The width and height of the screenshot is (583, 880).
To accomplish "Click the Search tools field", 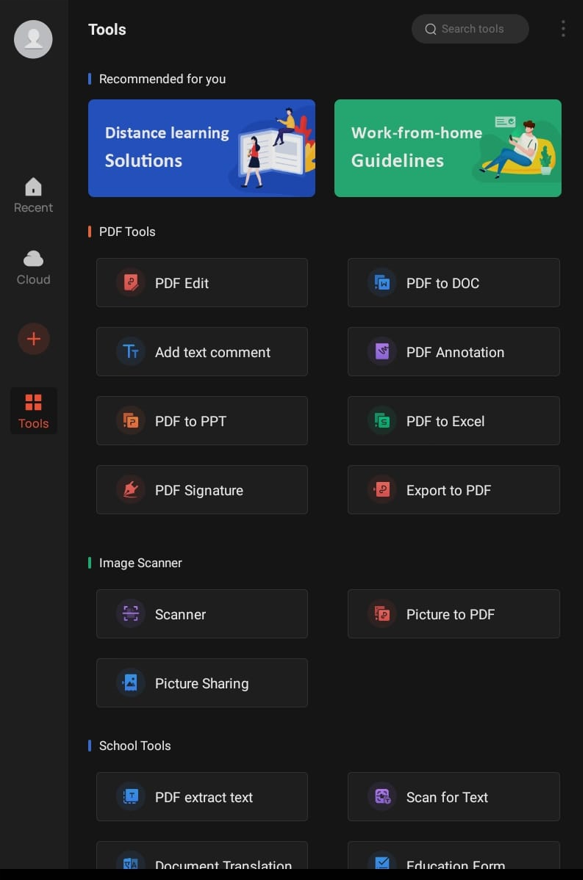I will [x=470, y=29].
